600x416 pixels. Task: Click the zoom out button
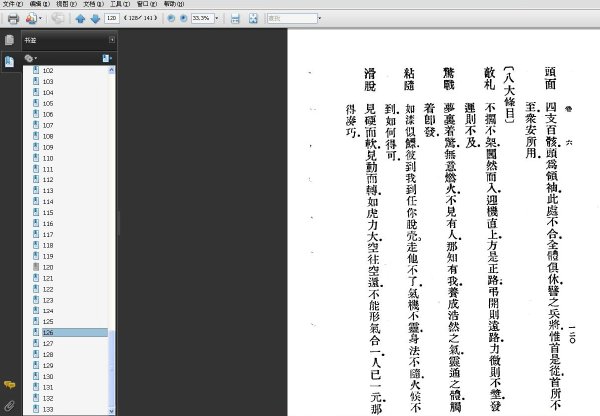coord(171,18)
